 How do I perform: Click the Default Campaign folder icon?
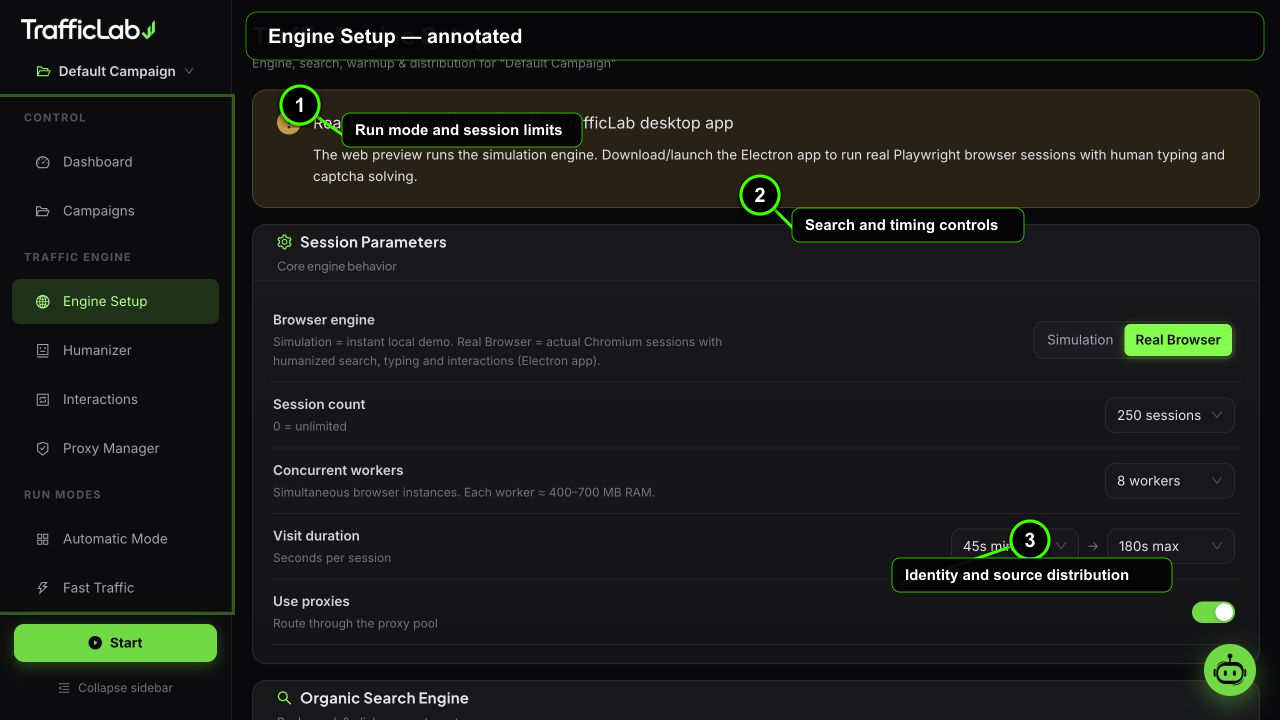pyautogui.click(x=43, y=71)
